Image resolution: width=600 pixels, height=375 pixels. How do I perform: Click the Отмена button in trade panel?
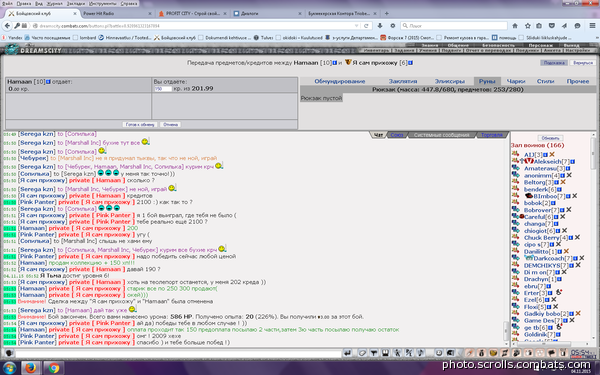[170, 124]
